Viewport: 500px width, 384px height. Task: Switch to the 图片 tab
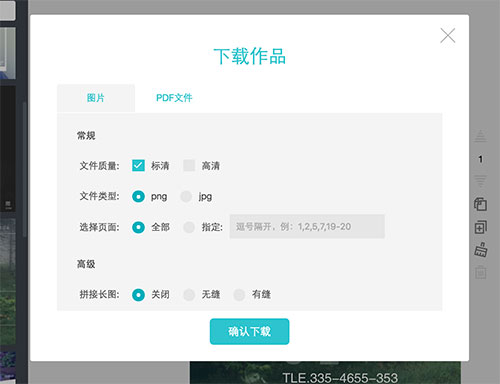[96, 98]
